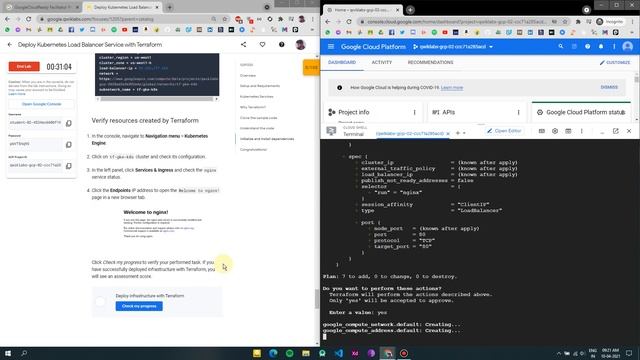This screenshot has height=360, width=640.
Task: Click the Open Editor button in Cloud Shell
Action: pyautogui.click(x=504, y=131)
